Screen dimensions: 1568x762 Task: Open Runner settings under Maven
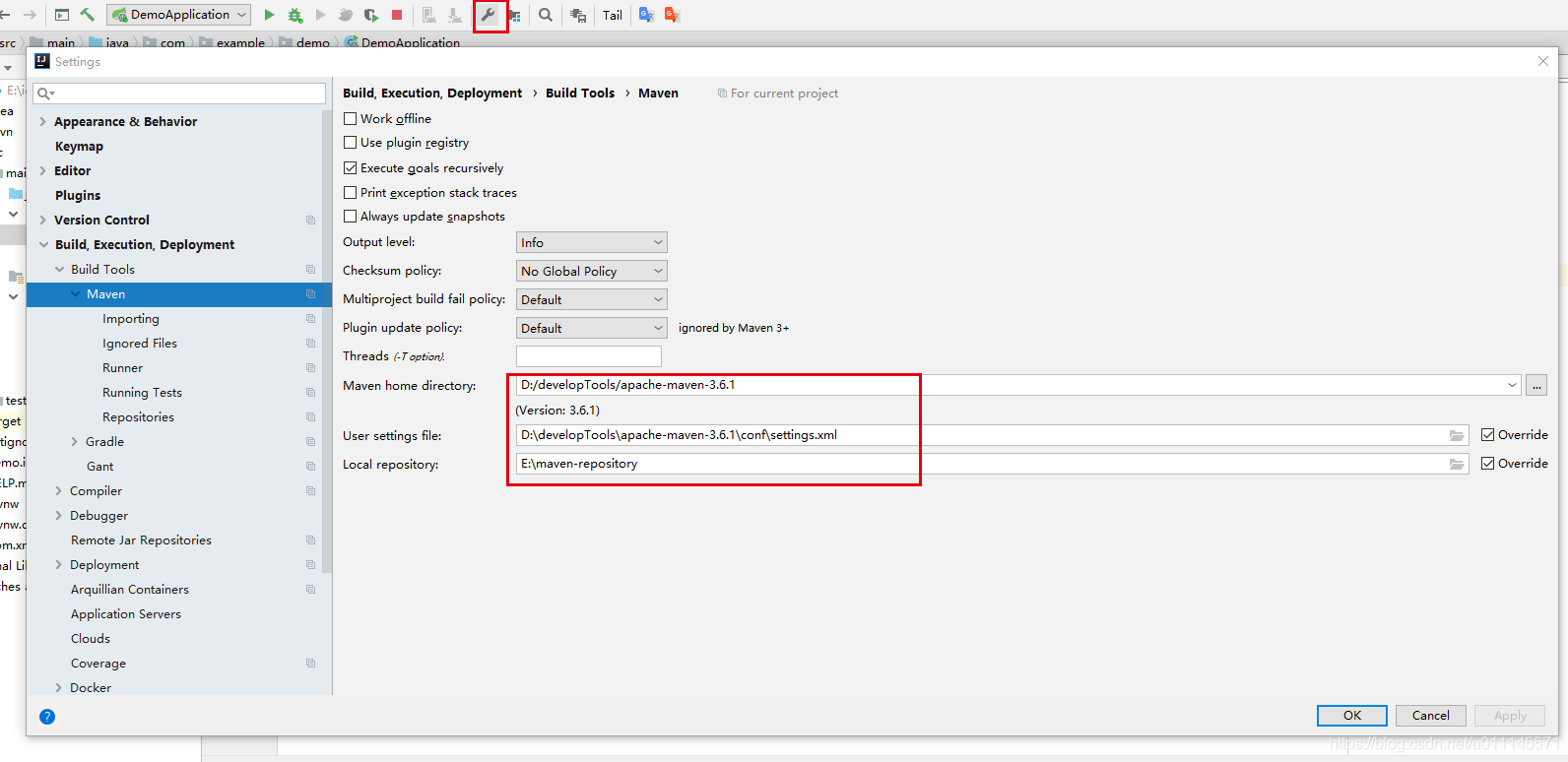pyautogui.click(x=122, y=368)
